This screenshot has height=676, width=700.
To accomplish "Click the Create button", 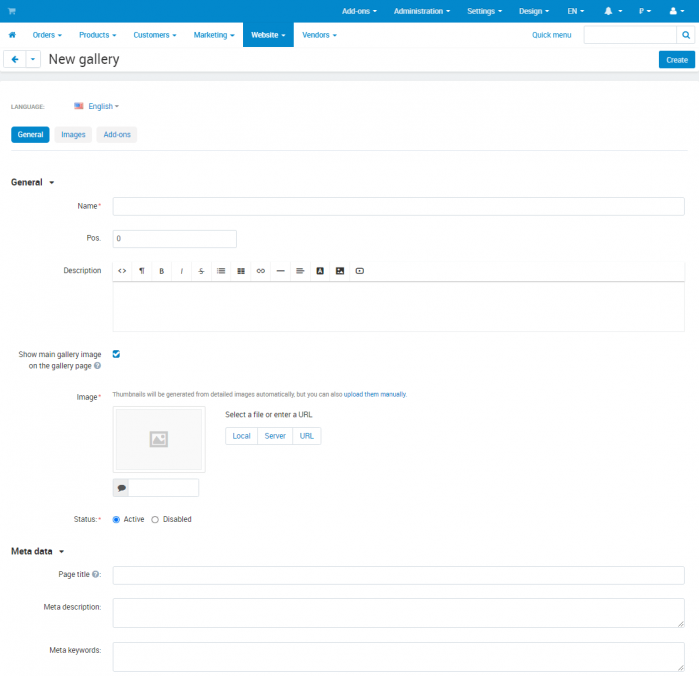I will click(x=677, y=60).
